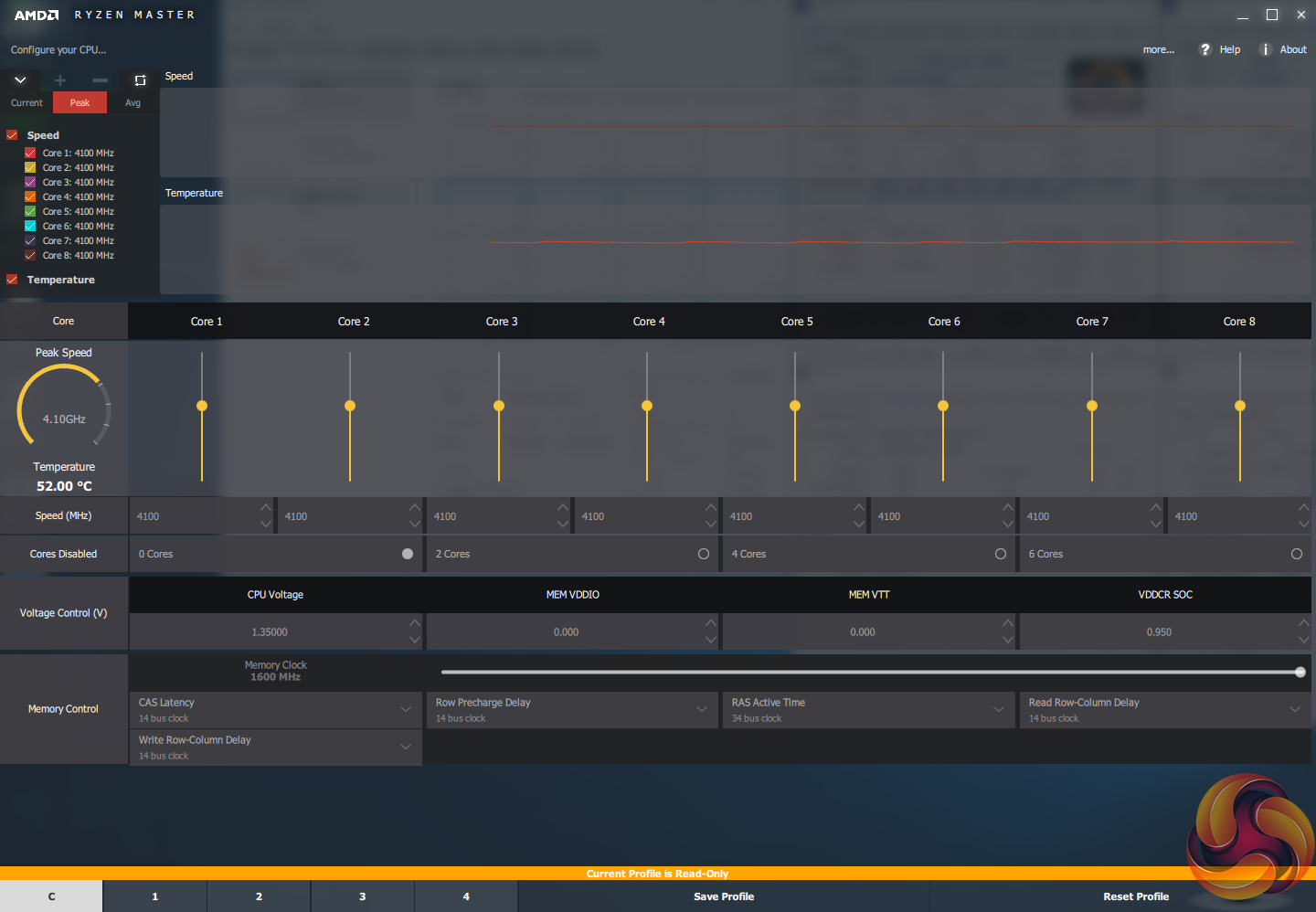The height and width of the screenshot is (912, 1316).
Task: Expand the RAS Active Time dropdown
Action: pos(999,709)
